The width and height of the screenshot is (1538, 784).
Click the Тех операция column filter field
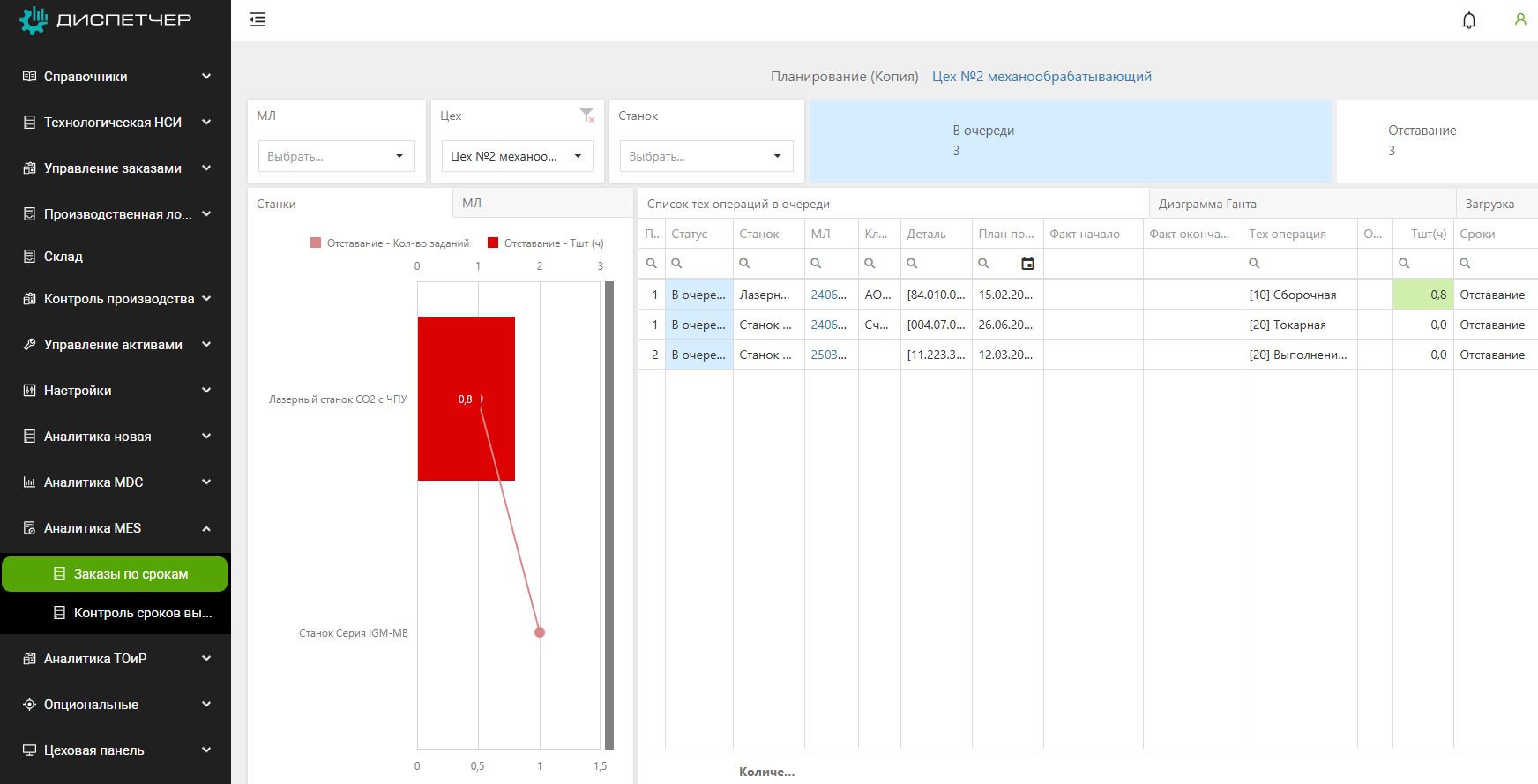point(1305,264)
